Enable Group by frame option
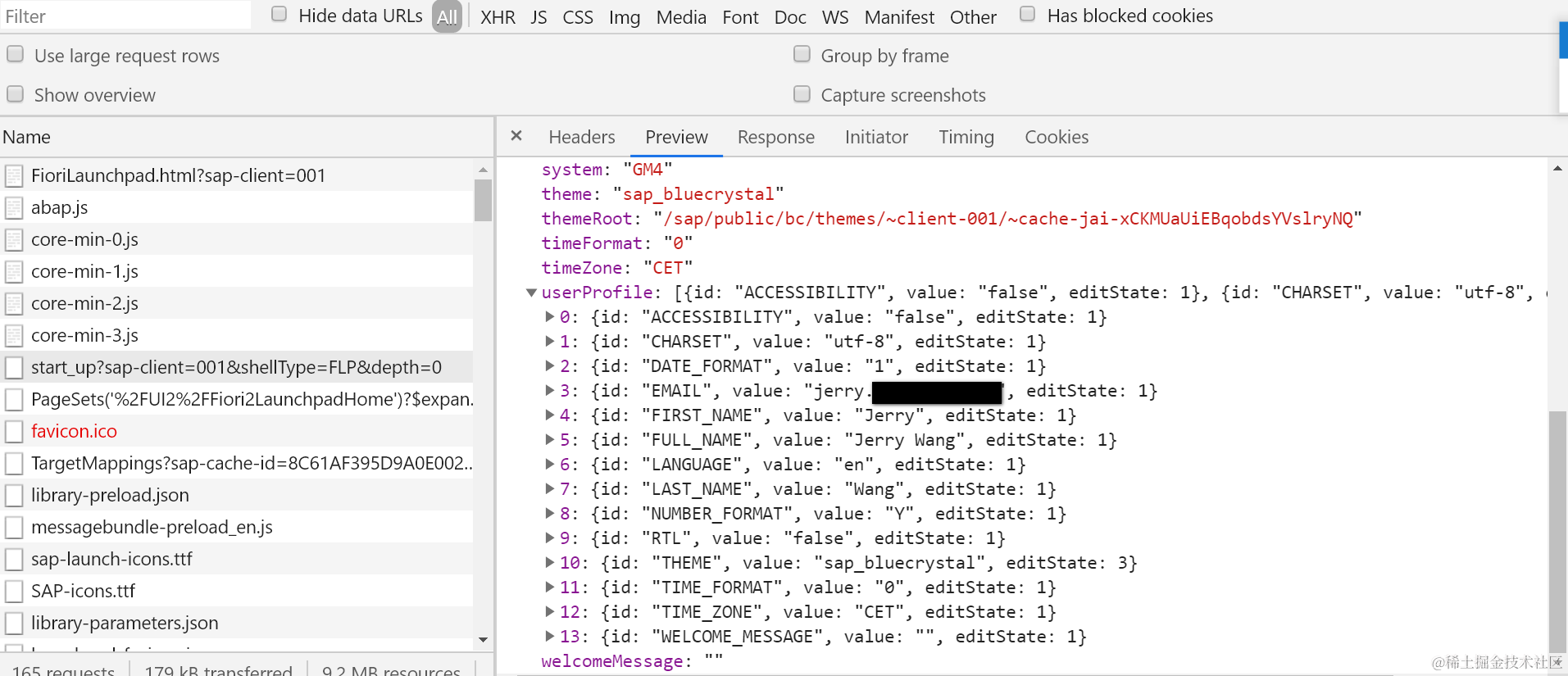1568x676 pixels. 802,54
